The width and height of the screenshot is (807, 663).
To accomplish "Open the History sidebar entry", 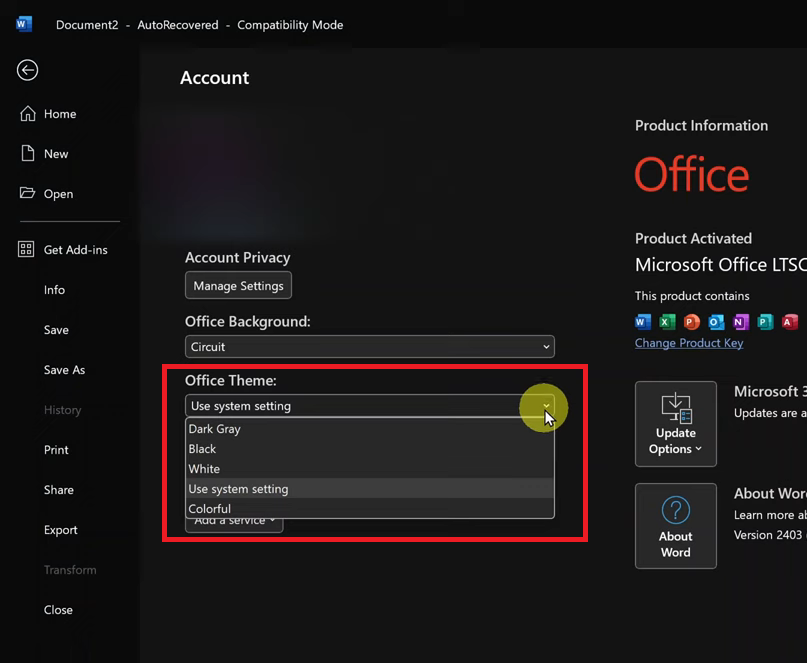I will click(x=63, y=410).
